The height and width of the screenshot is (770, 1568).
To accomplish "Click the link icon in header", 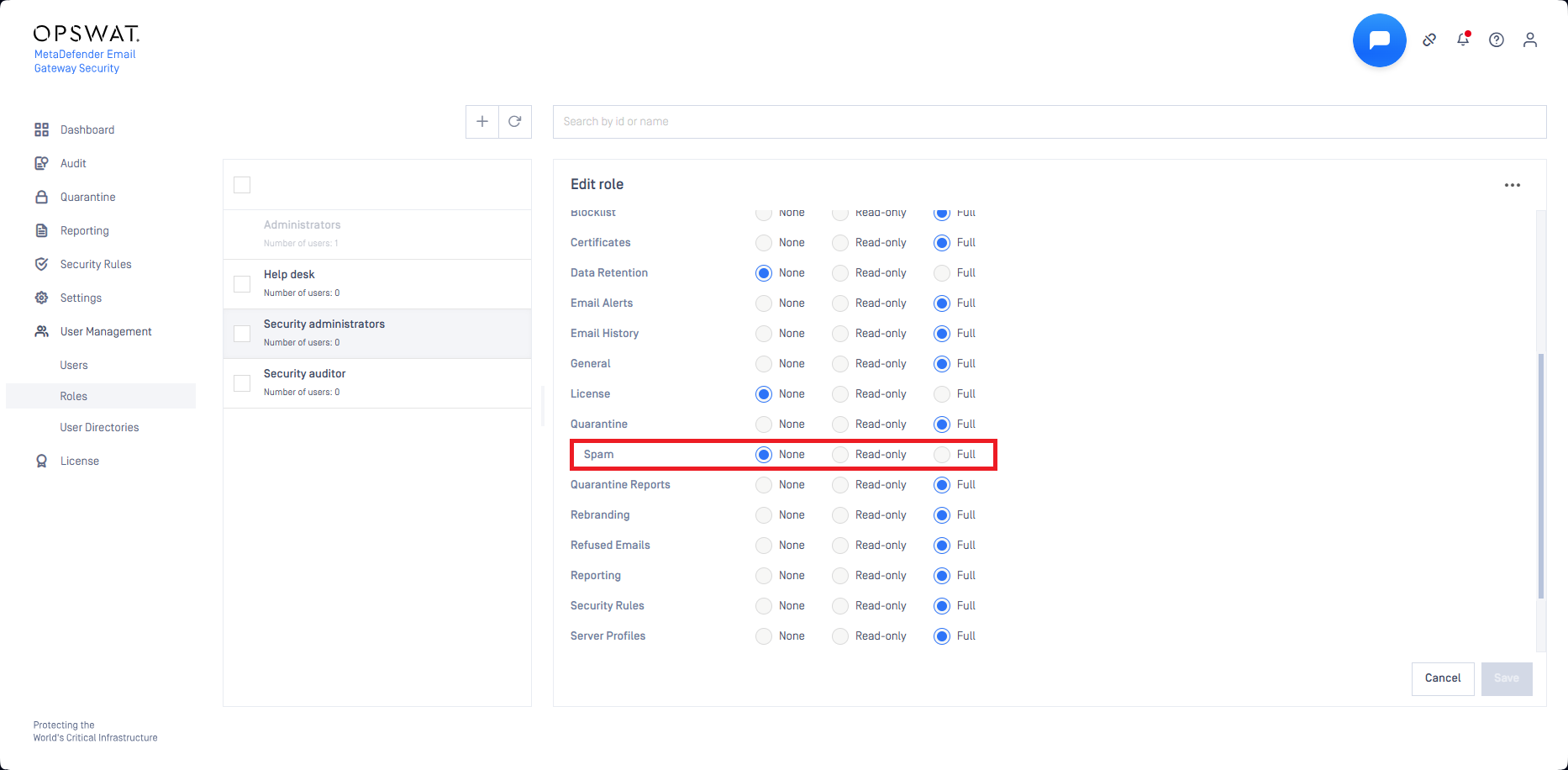I will coord(1429,40).
